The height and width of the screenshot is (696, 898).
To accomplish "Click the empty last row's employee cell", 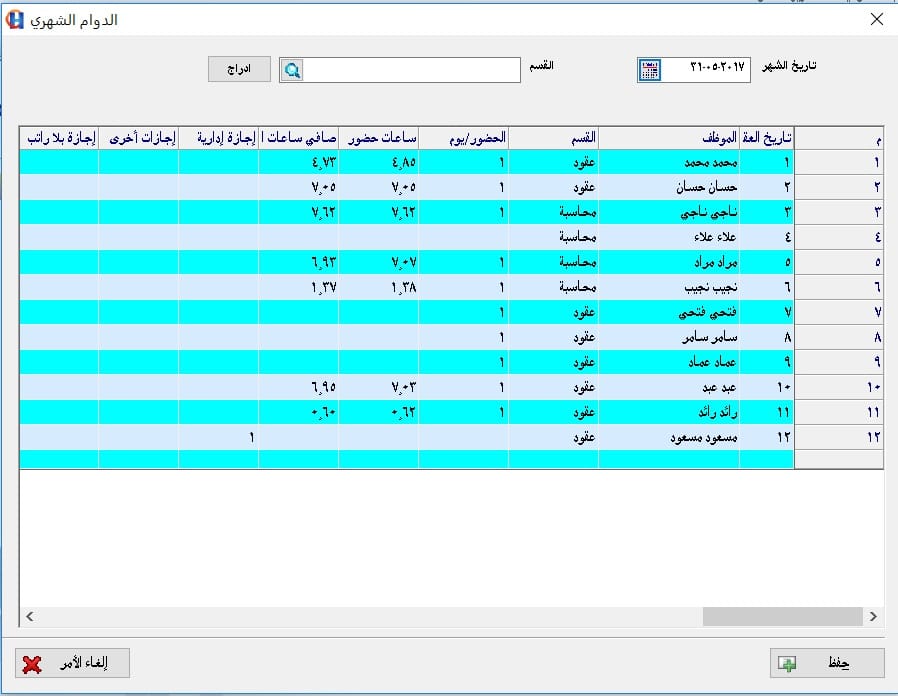I will coord(669,459).
